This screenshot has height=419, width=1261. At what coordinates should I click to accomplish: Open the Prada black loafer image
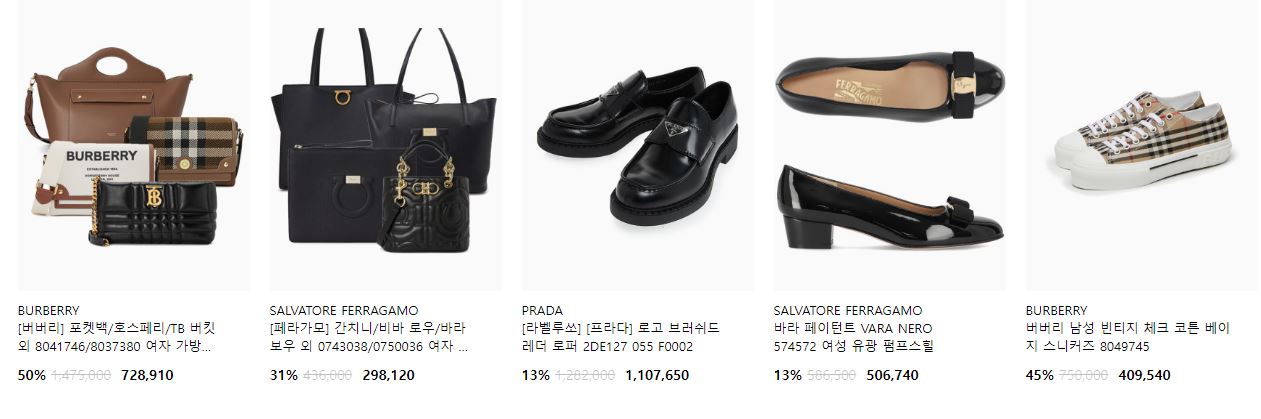click(x=638, y=146)
